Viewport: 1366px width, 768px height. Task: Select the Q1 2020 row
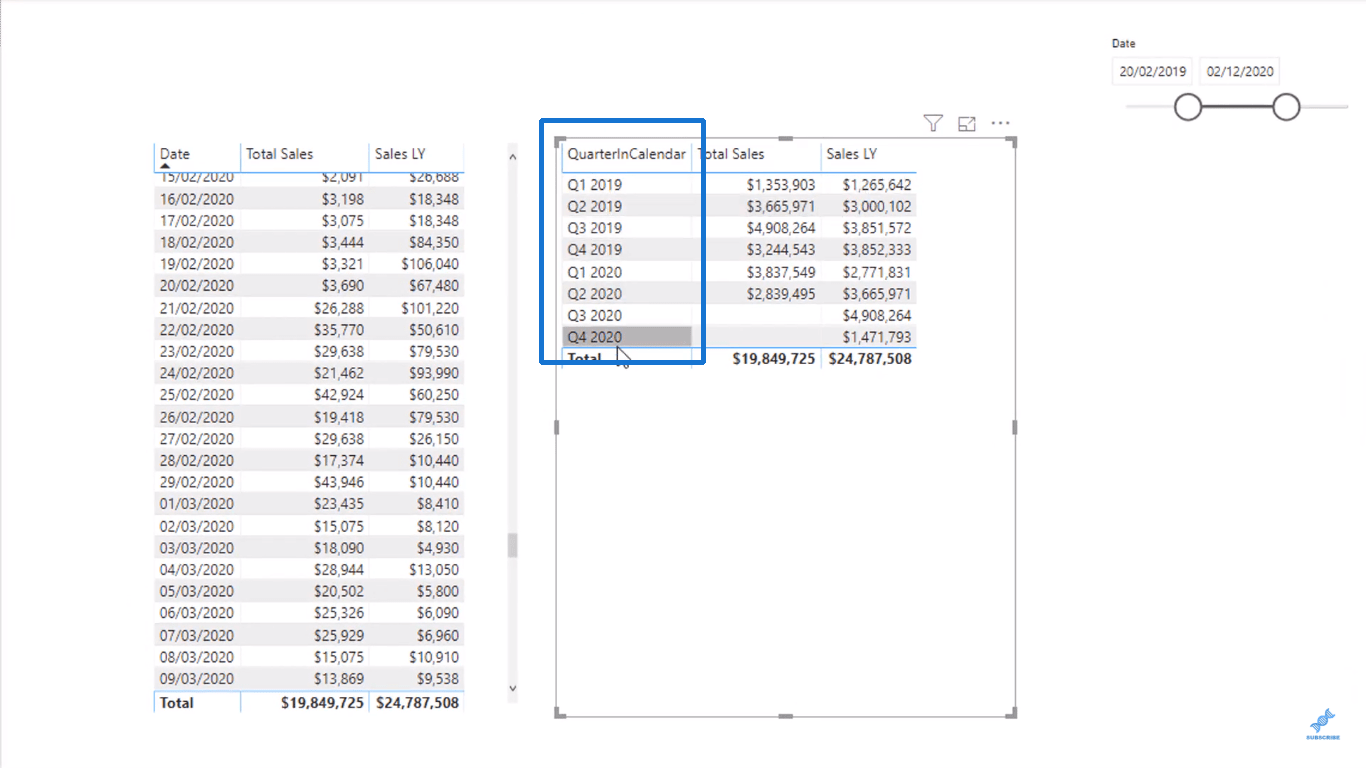pos(739,272)
